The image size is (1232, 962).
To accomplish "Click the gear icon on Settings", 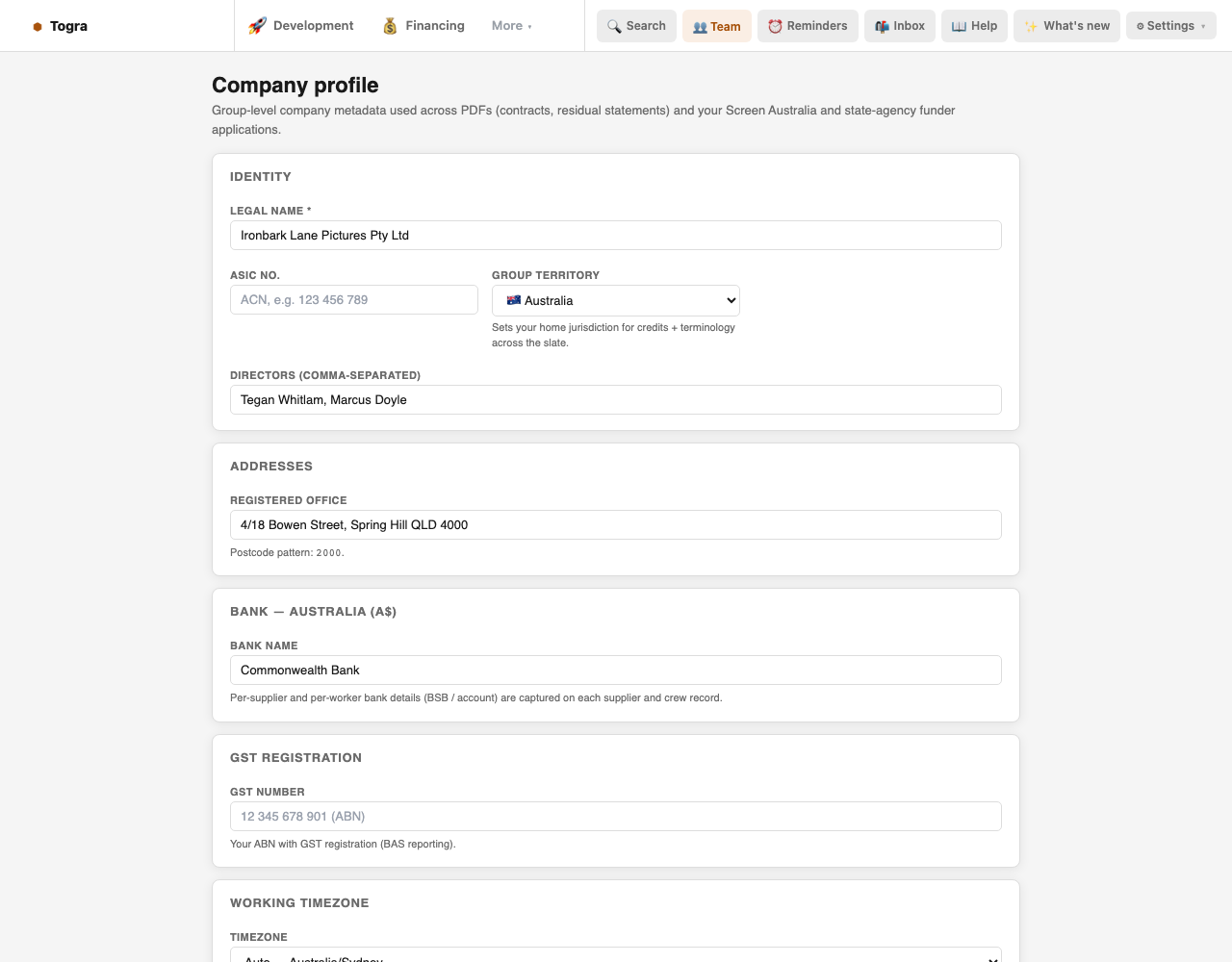I will 1141,26.
